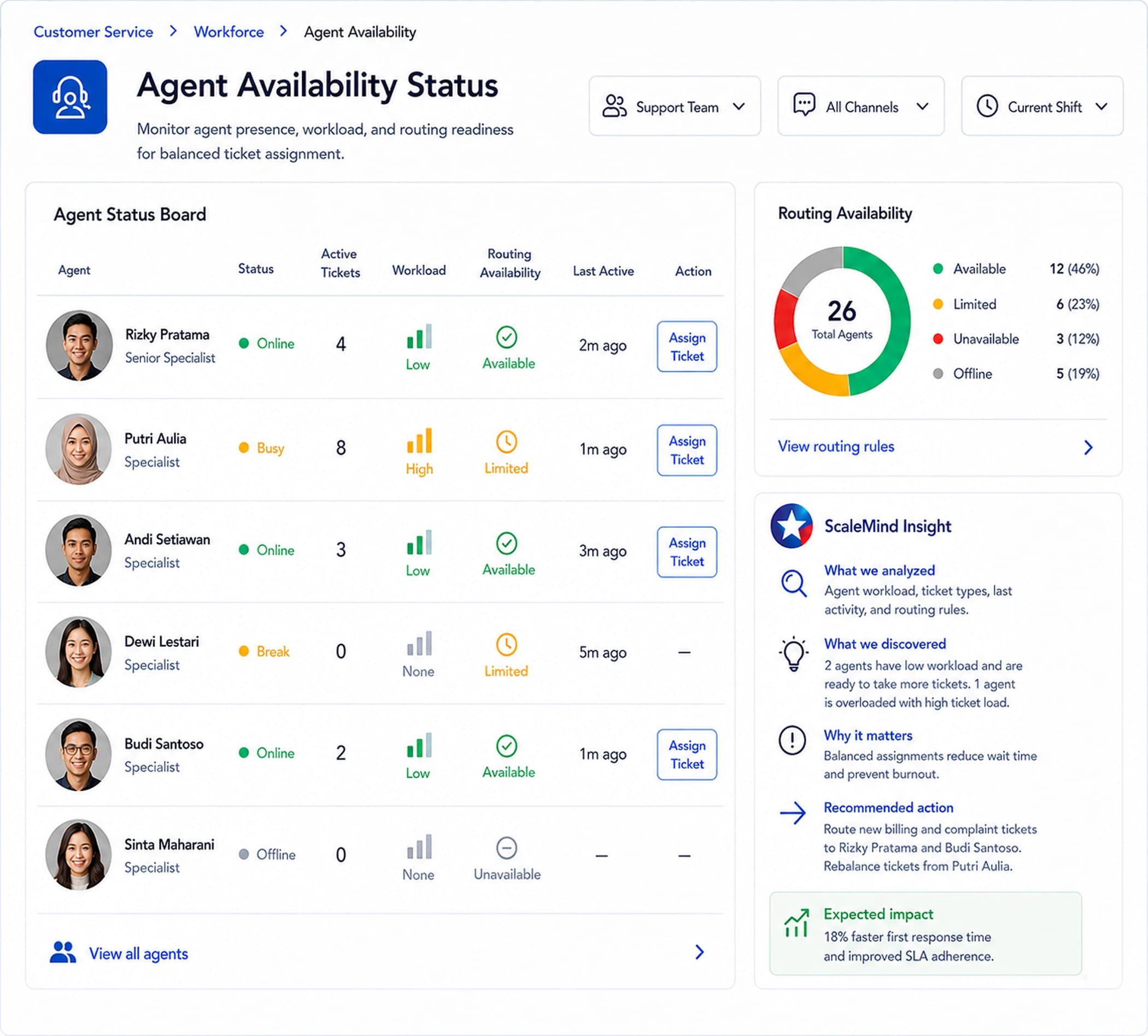Click the Active Tickets column header

point(340,263)
